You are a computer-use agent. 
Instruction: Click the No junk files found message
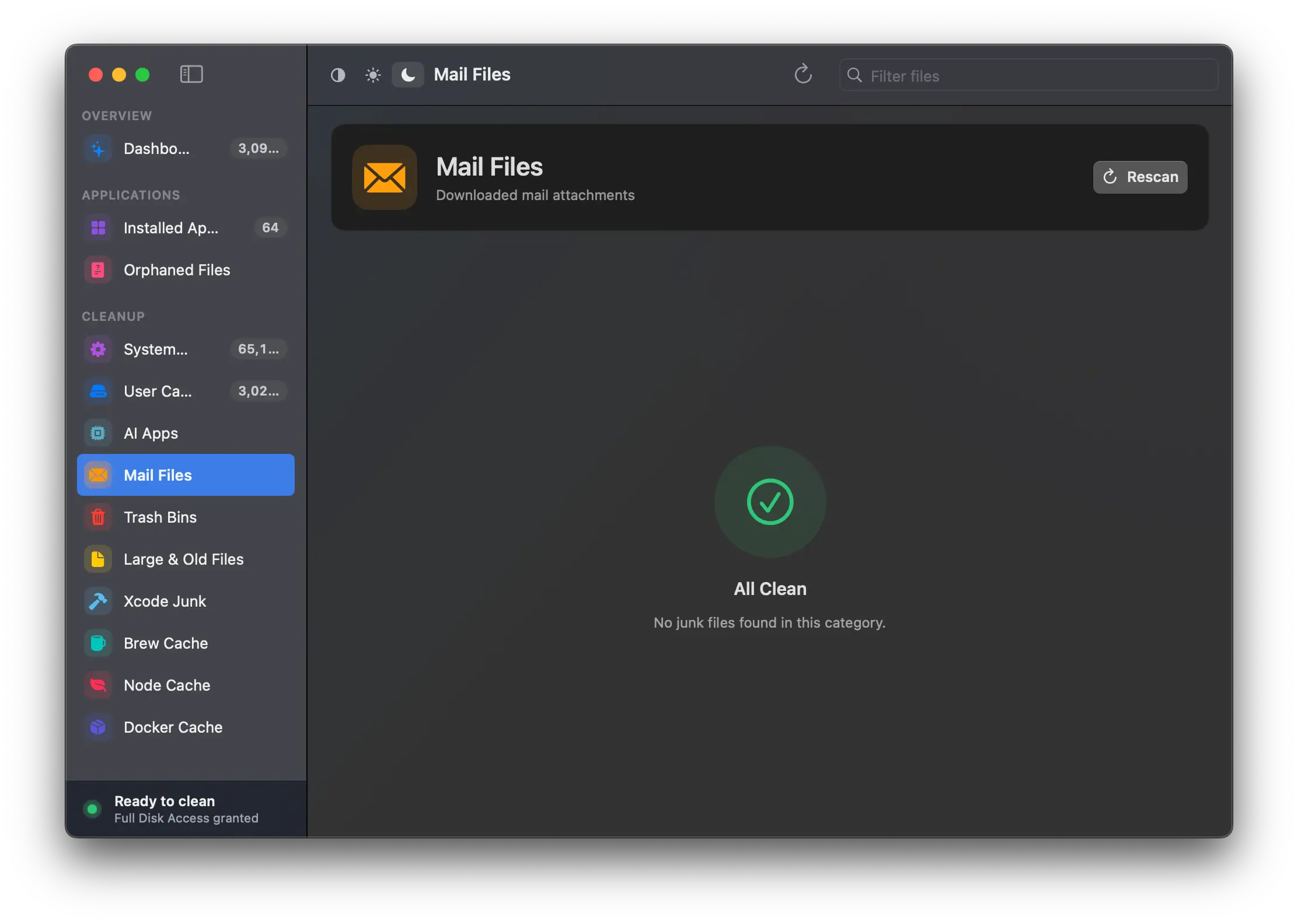click(x=770, y=623)
